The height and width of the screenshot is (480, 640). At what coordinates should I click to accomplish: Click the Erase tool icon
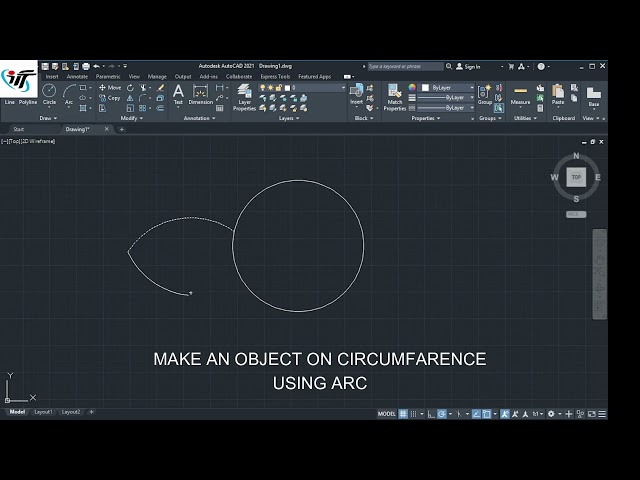click(x=160, y=88)
